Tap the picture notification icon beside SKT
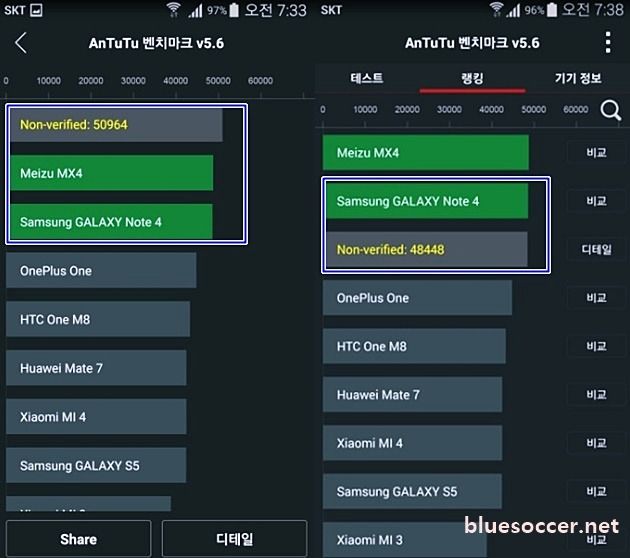Screen dimensions: 630x558 click(x=36, y=10)
